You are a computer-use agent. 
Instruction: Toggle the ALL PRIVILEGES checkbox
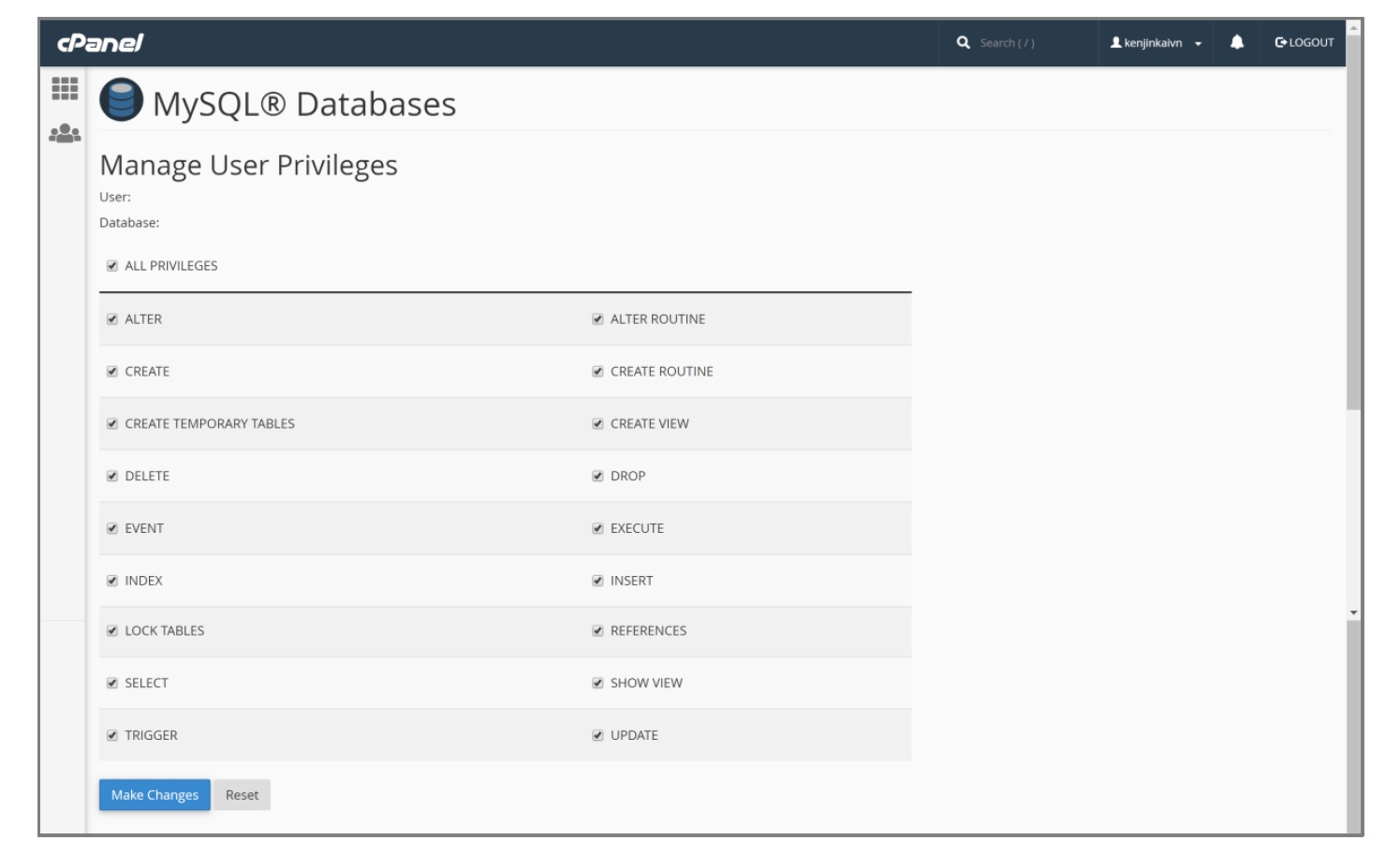pos(112,266)
